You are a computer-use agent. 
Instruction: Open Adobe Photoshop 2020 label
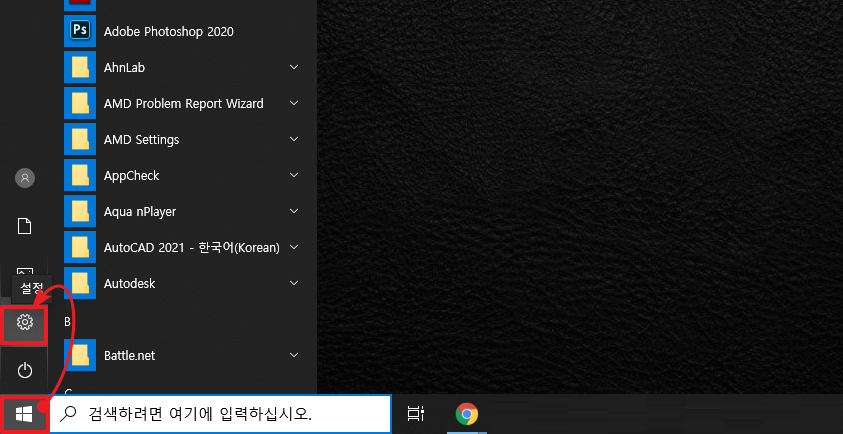169,32
